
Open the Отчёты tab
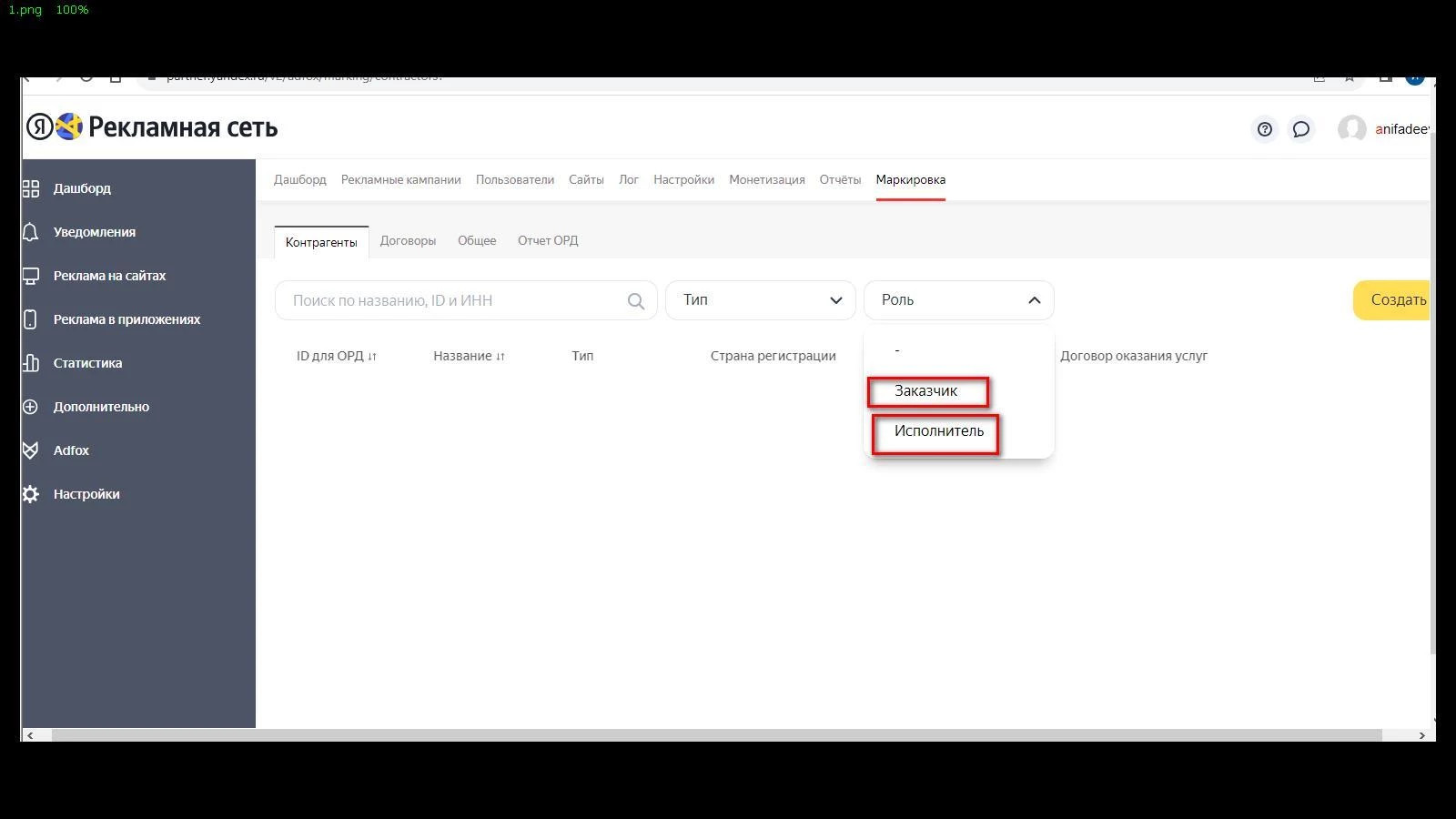tap(840, 180)
